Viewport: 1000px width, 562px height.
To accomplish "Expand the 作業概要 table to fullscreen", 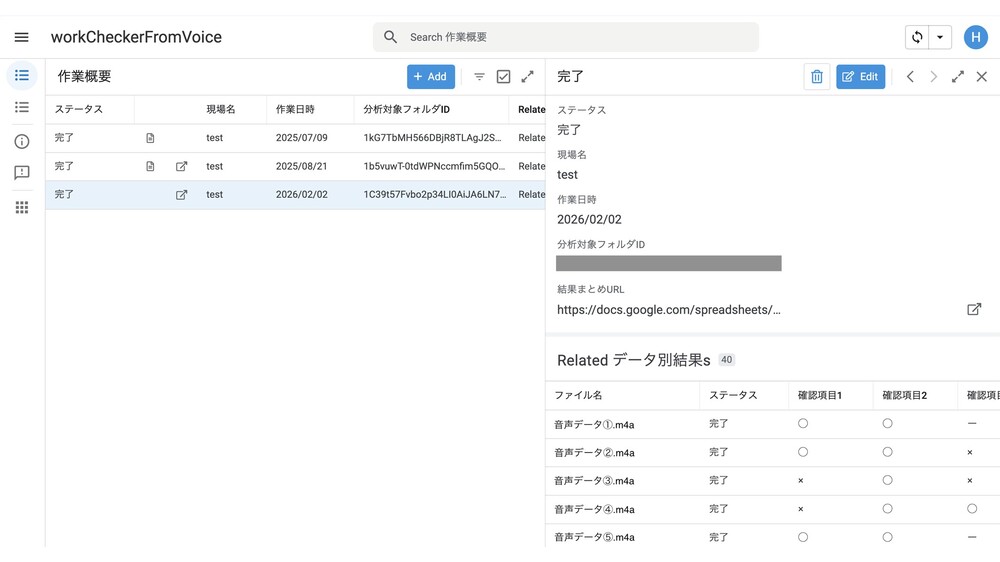I will pos(527,77).
